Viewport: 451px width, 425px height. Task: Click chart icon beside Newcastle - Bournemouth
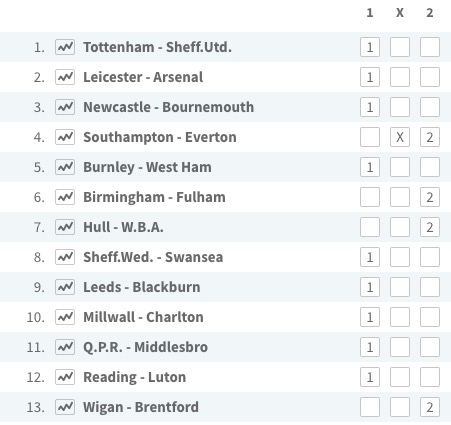coord(65,107)
